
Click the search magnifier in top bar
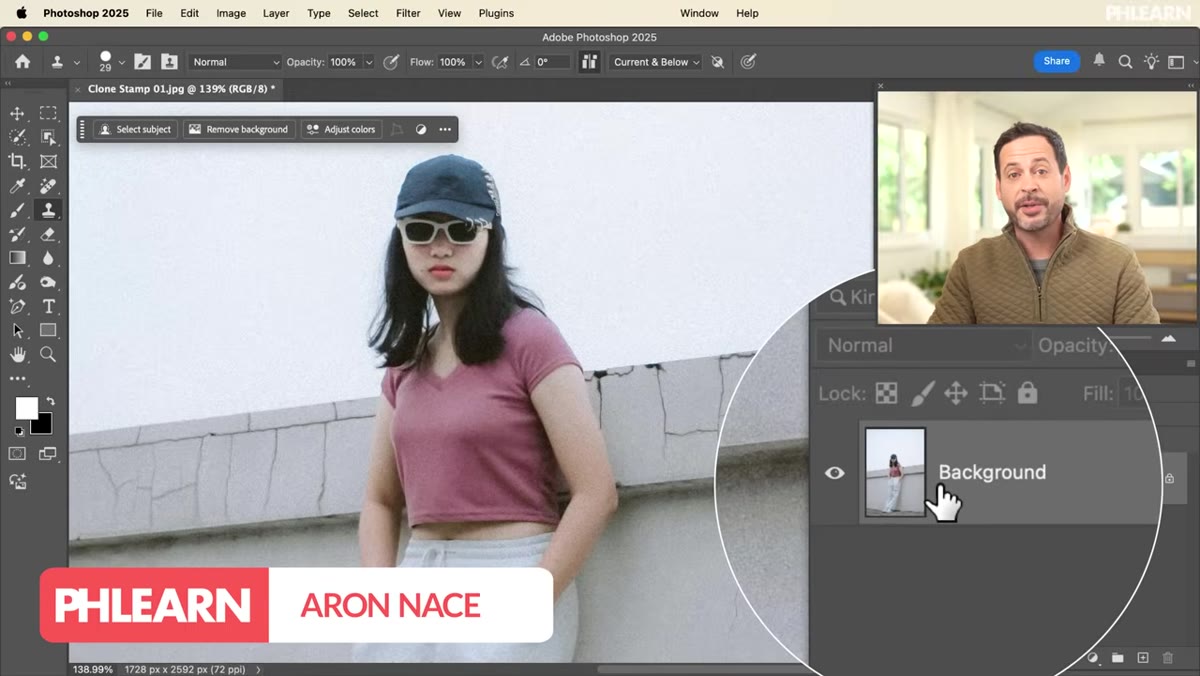[1125, 62]
